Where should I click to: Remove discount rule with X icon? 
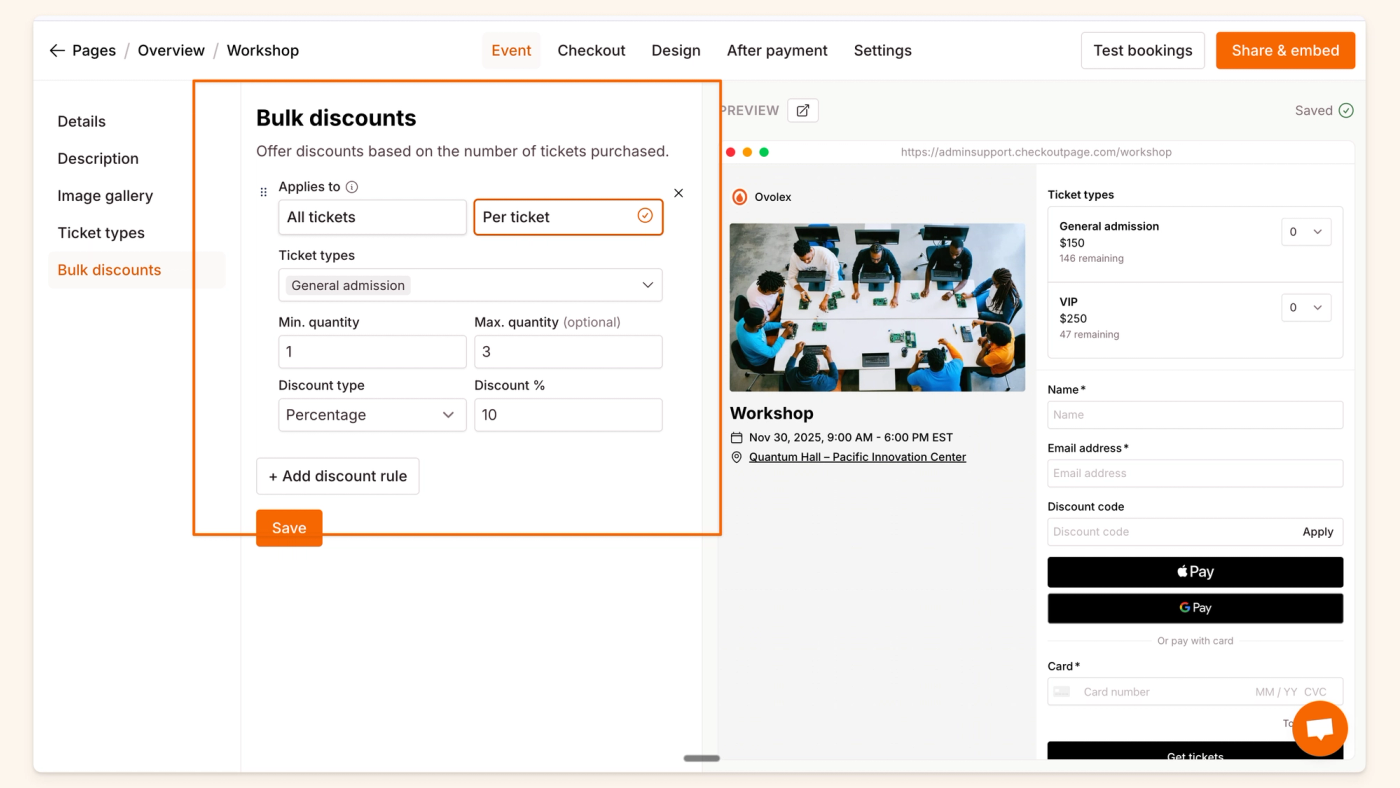(x=678, y=193)
